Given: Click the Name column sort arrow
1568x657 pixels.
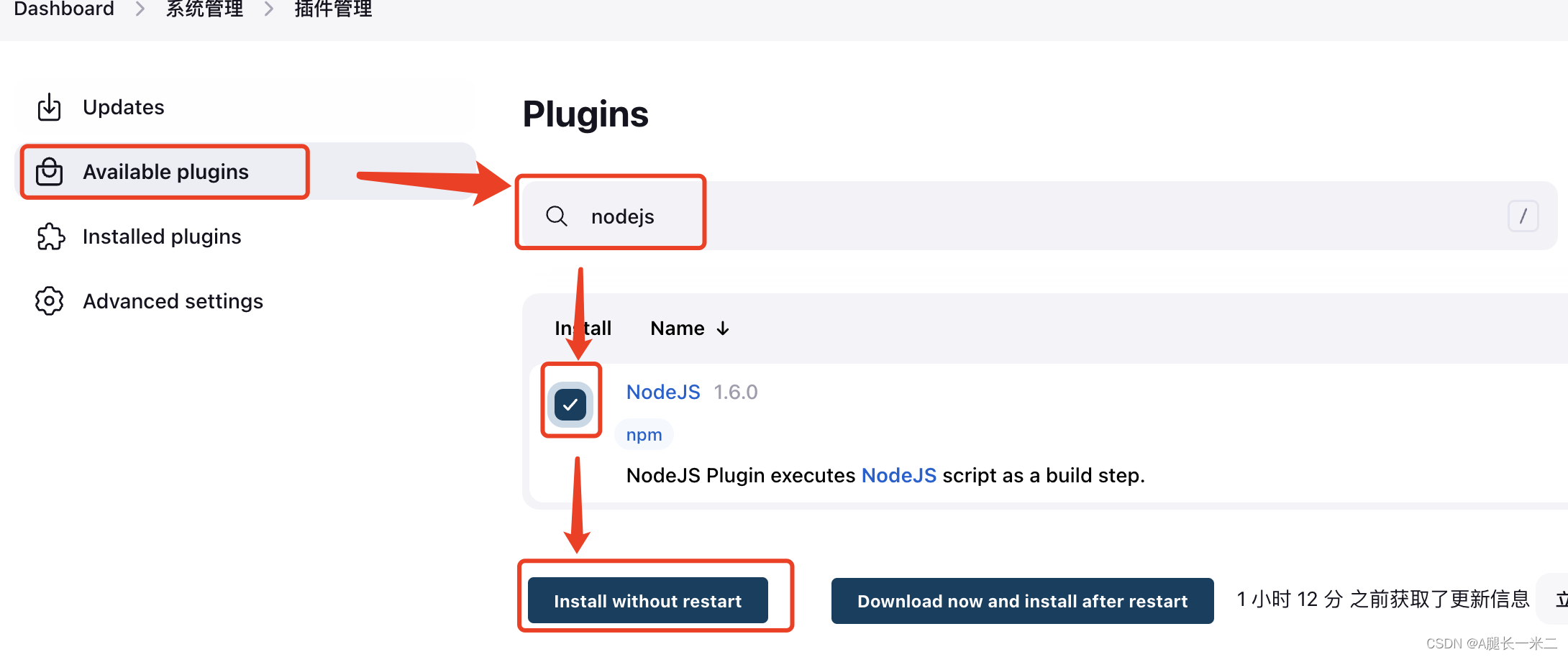Looking at the screenshot, I should (723, 328).
